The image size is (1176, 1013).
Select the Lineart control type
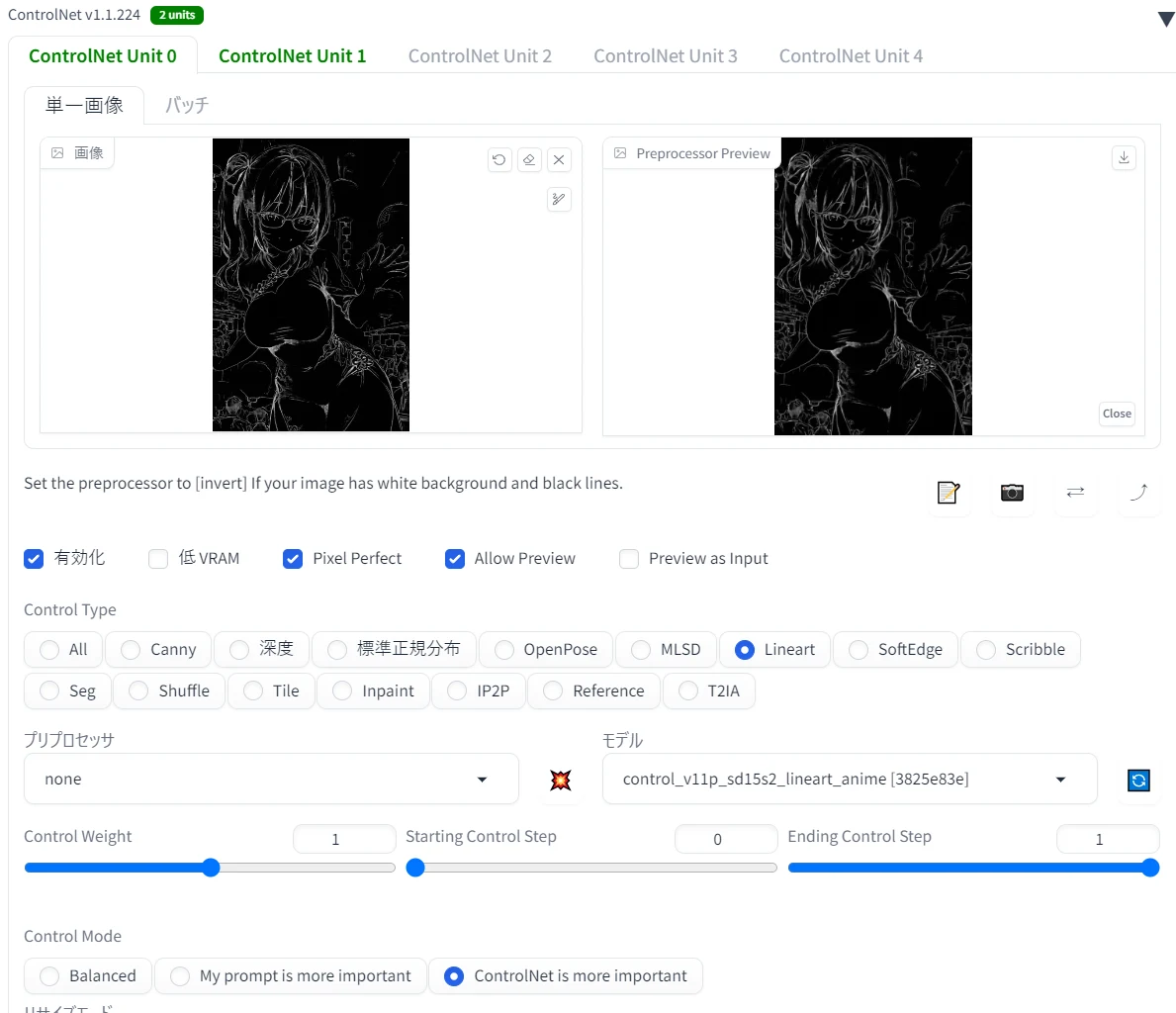[774, 650]
